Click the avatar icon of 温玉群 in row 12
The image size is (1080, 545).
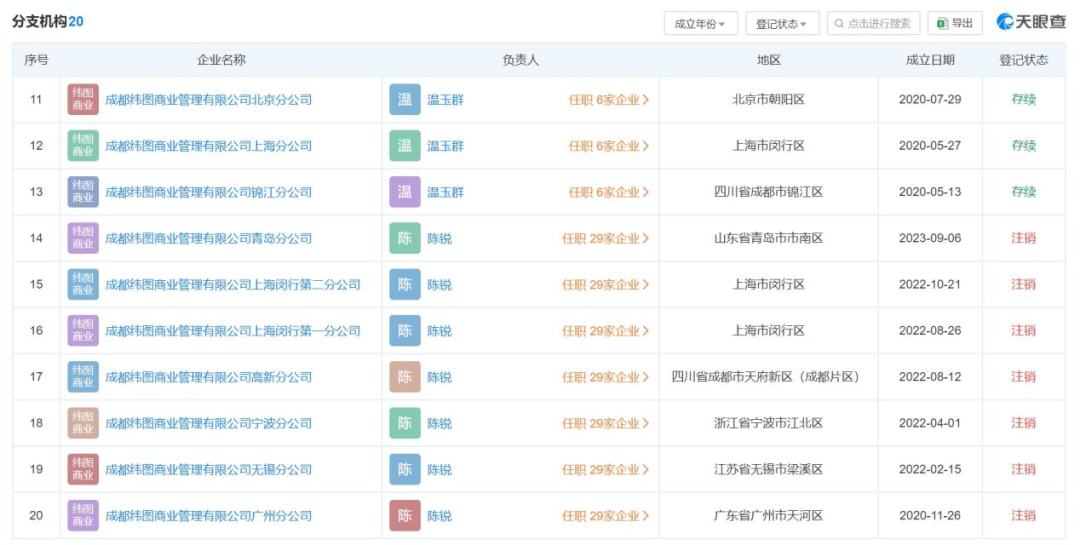tap(405, 146)
